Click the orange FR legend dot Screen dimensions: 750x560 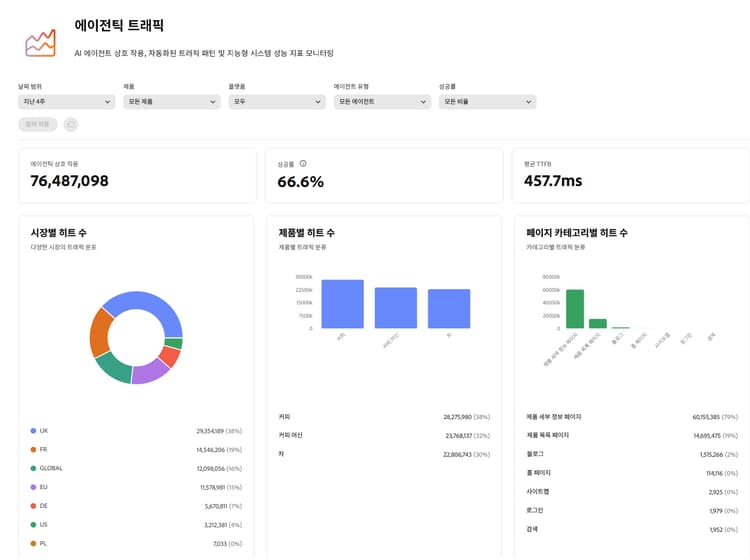pyautogui.click(x=33, y=450)
